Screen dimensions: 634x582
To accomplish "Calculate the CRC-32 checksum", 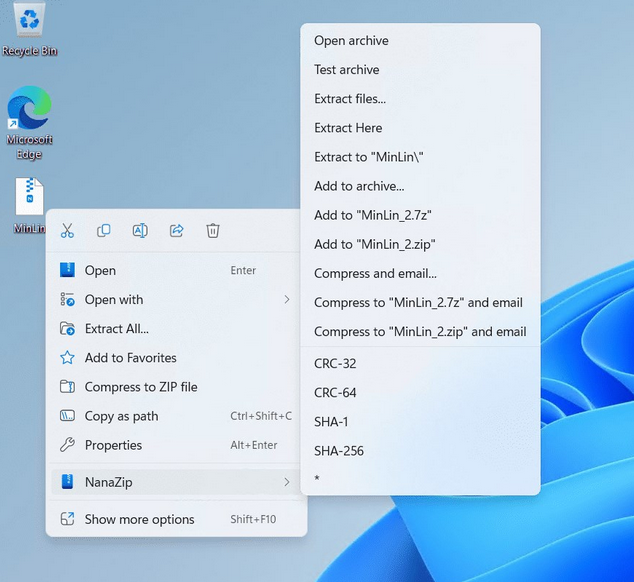I will click(421, 364).
